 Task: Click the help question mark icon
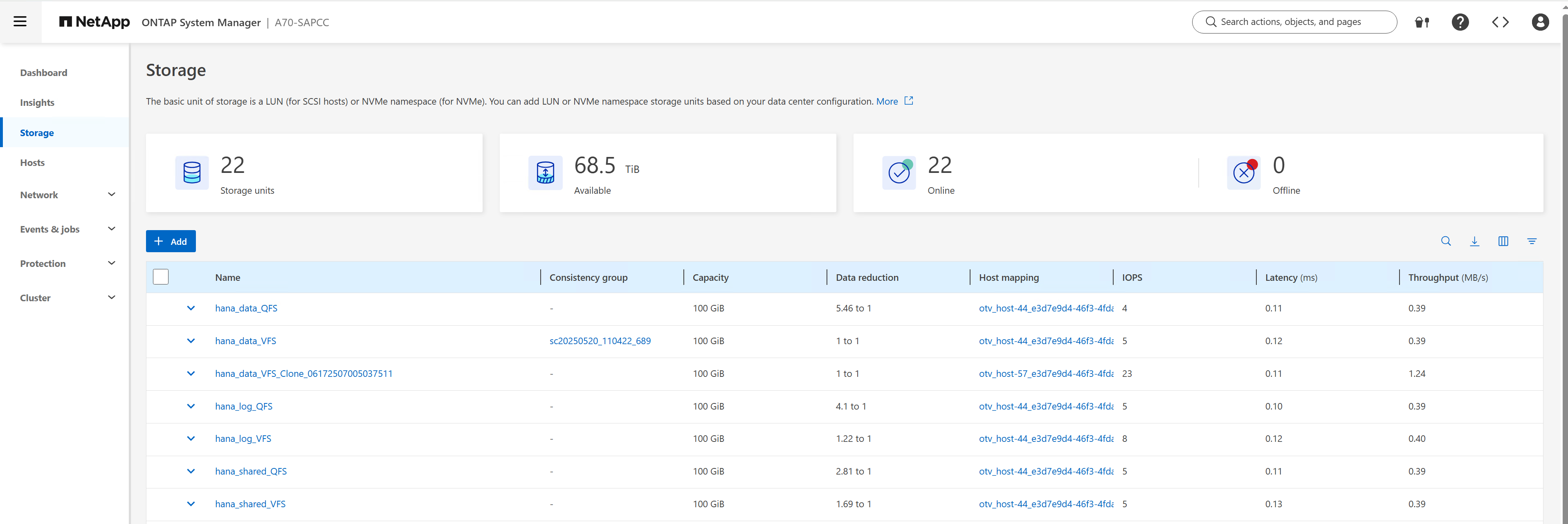pos(1460,22)
